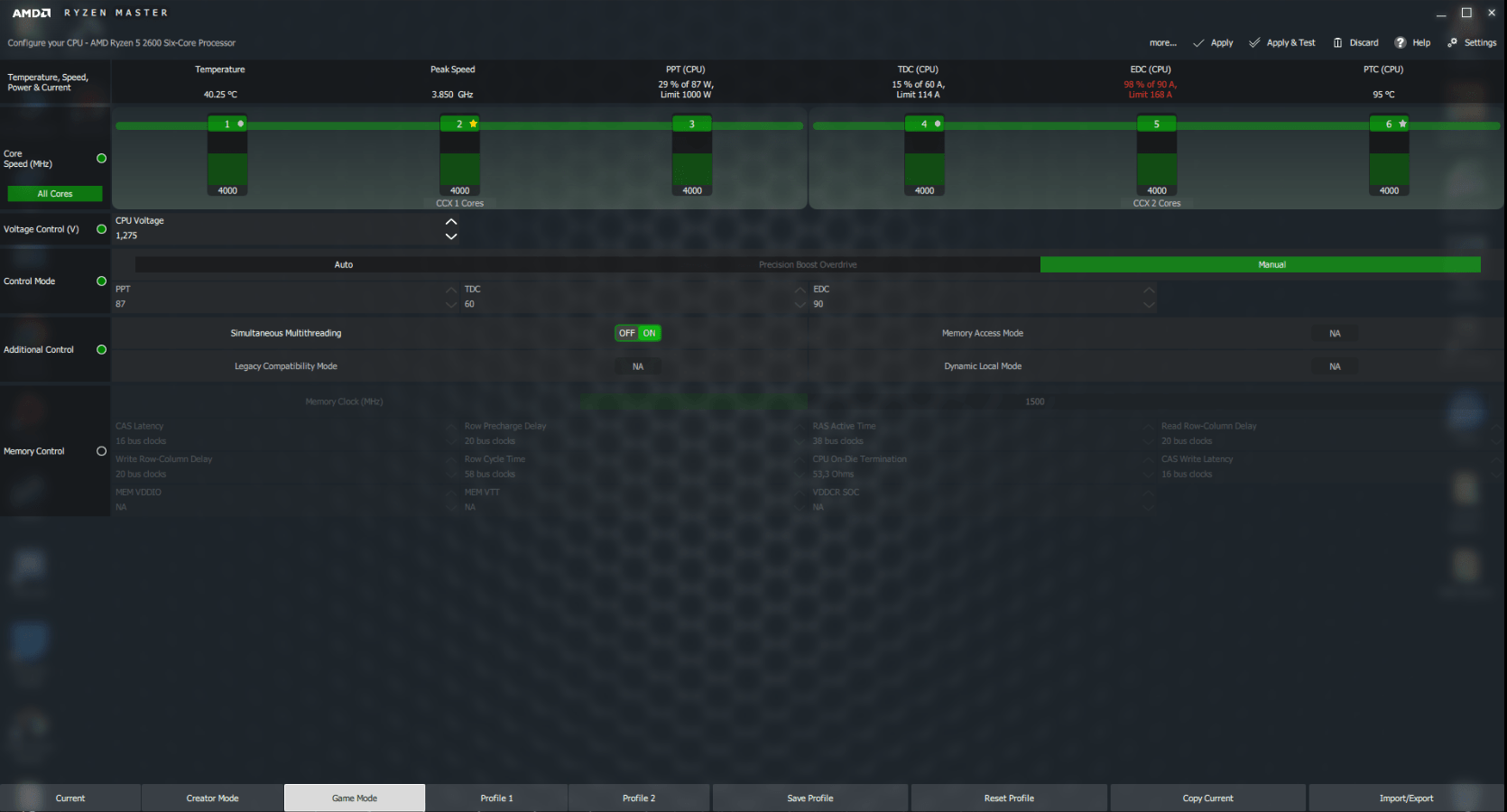This screenshot has width=1507, height=812.
Task: Open Settings gear icon
Action: coord(1453,43)
